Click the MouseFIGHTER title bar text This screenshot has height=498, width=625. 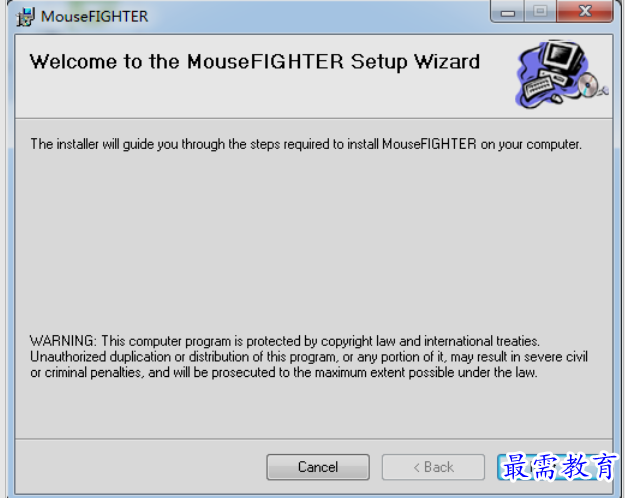point(94,17)
